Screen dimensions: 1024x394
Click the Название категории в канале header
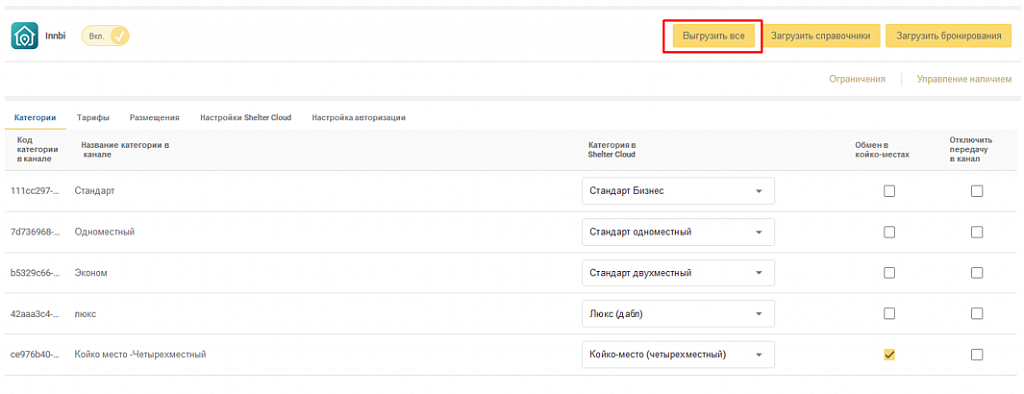[125, 150]
